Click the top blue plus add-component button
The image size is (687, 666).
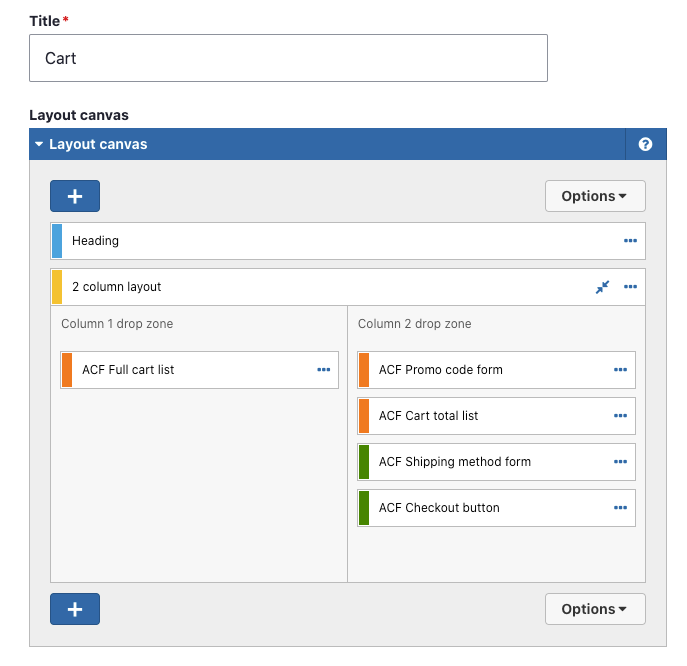click(x=75, y=196)
